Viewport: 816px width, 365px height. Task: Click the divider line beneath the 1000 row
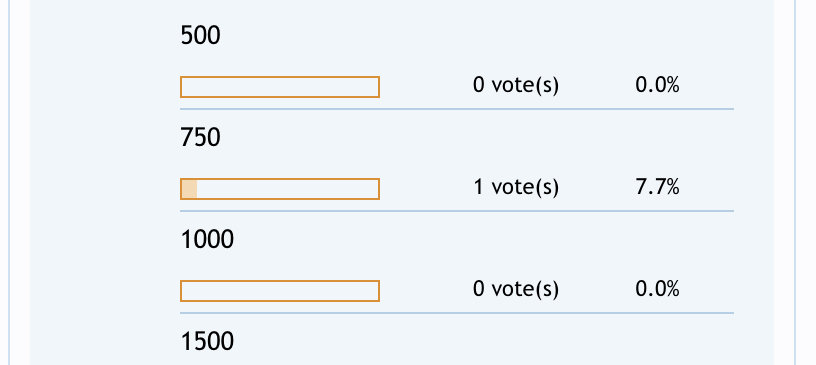[457, 313]
